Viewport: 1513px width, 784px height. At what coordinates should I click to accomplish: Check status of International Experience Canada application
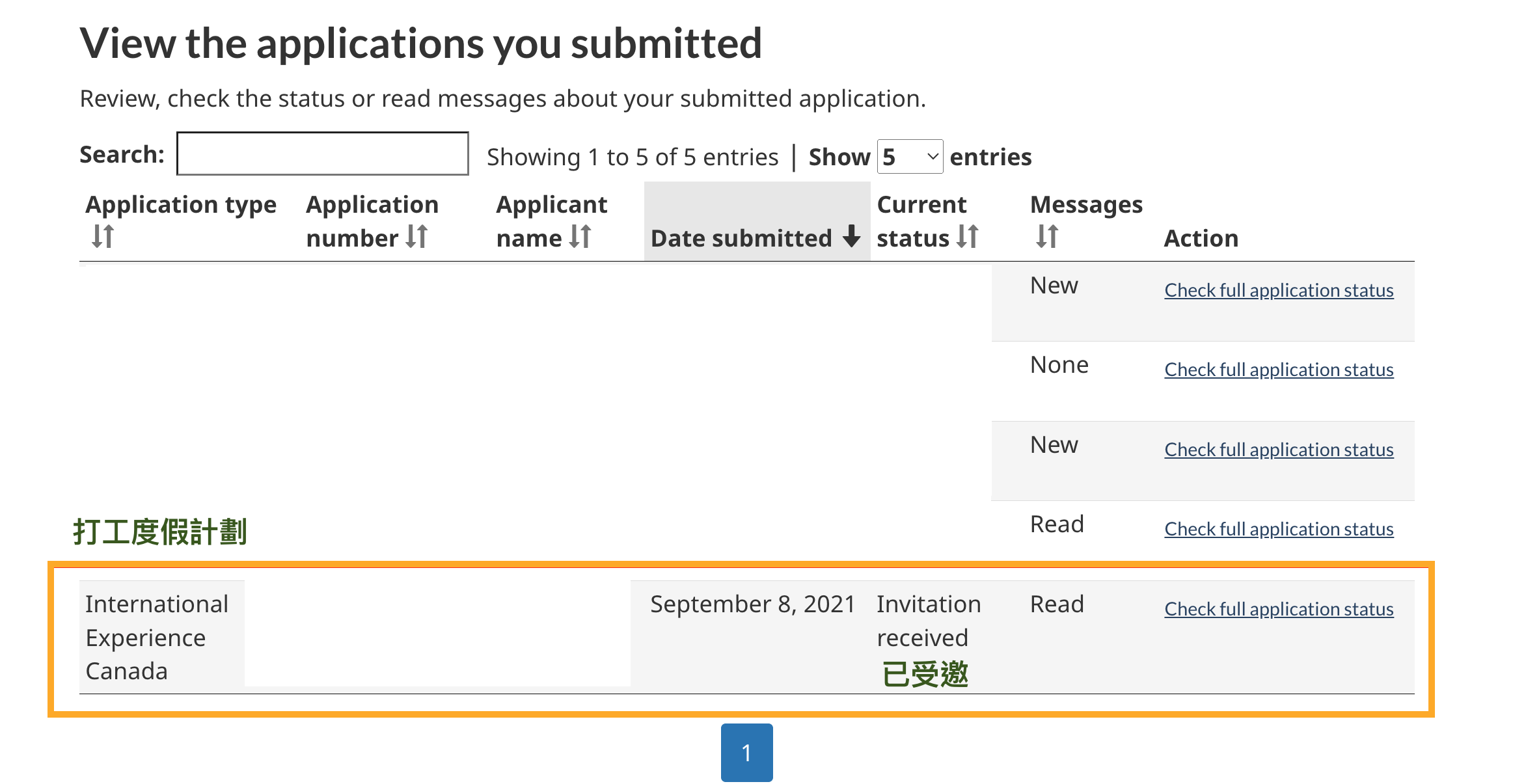pos(1279,609)
